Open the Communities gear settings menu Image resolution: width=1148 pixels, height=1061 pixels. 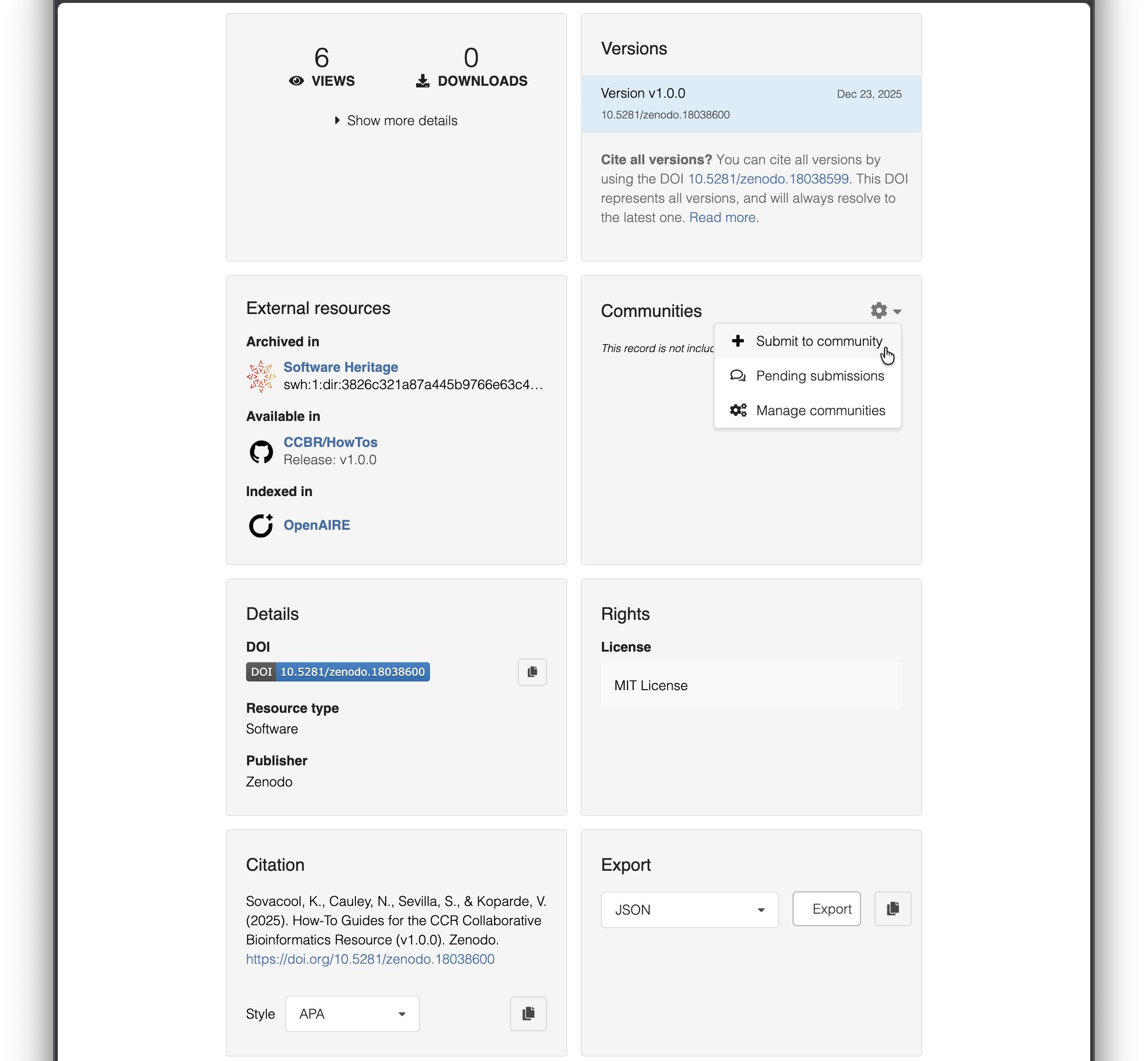(x=885, y=311)
